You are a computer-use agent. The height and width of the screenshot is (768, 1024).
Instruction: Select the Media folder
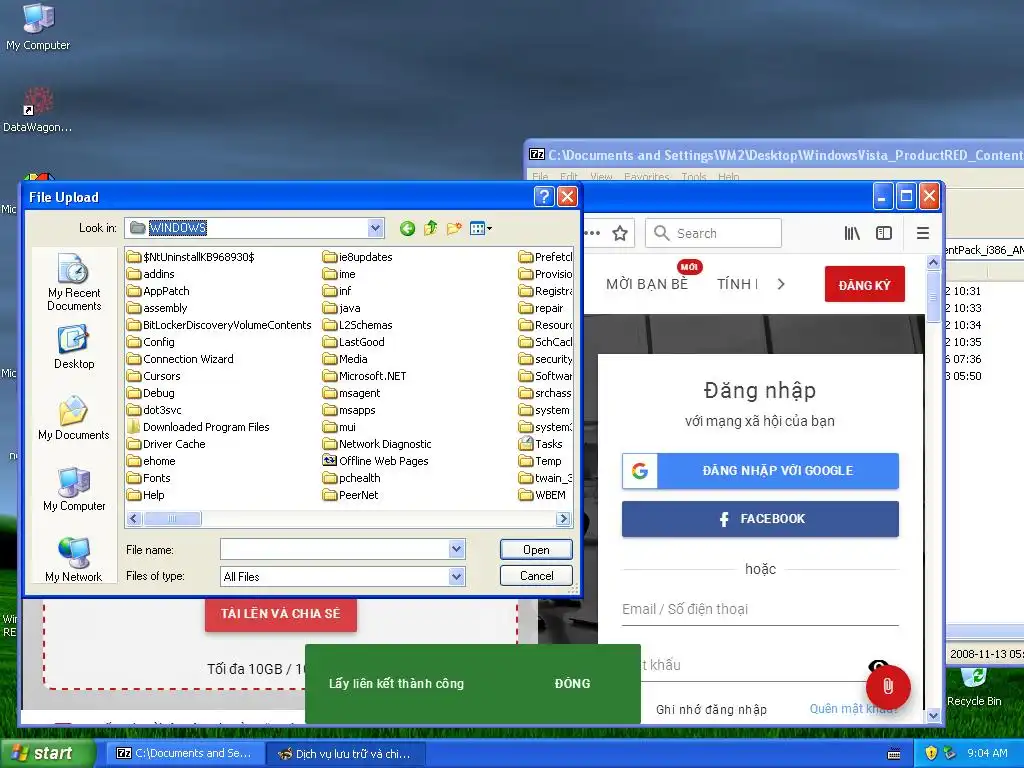tap(345, 359)
